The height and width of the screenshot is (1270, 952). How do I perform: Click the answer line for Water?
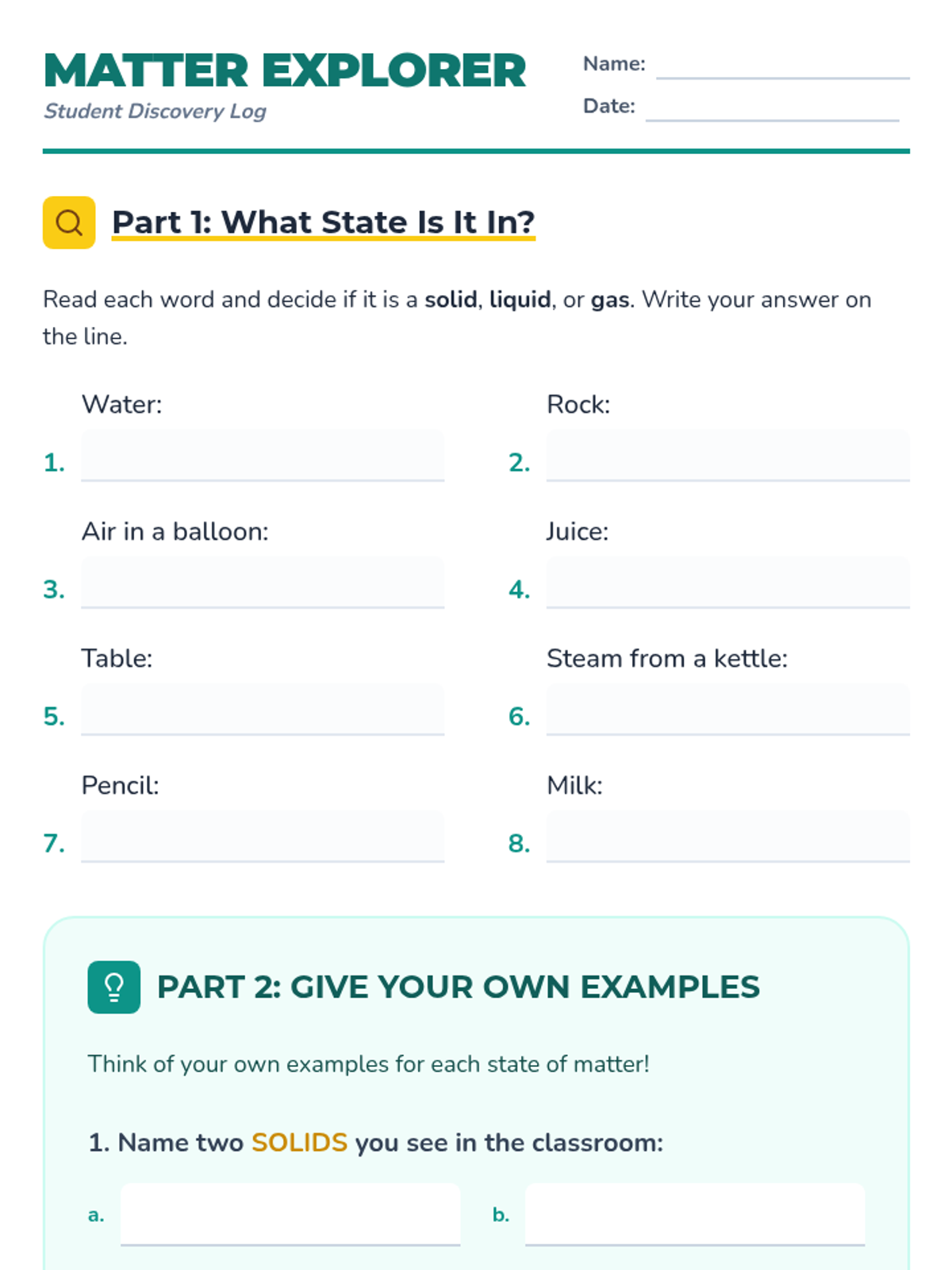click(262, 456)
